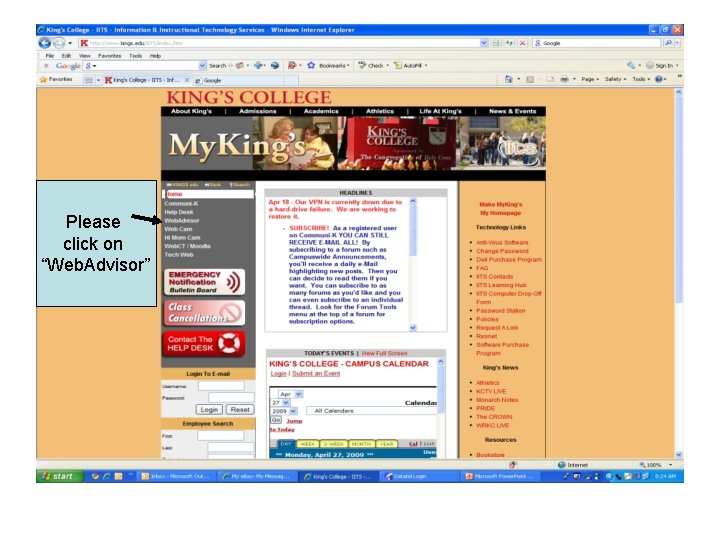The width and height of the screenshot is (720, 540).
Task: Click the Help Desk link in left menu
Action: (179, 212)
